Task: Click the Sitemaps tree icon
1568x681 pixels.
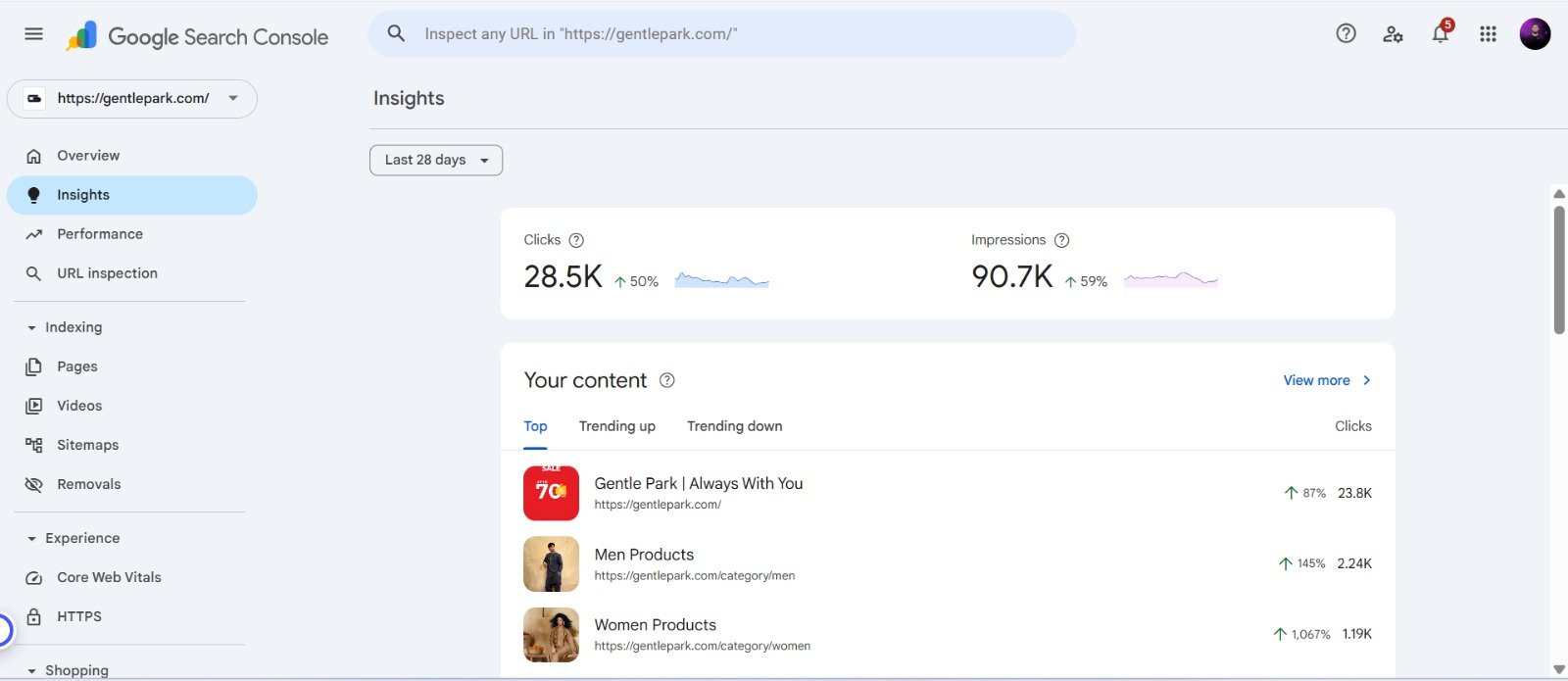Action: coord(33,445)
